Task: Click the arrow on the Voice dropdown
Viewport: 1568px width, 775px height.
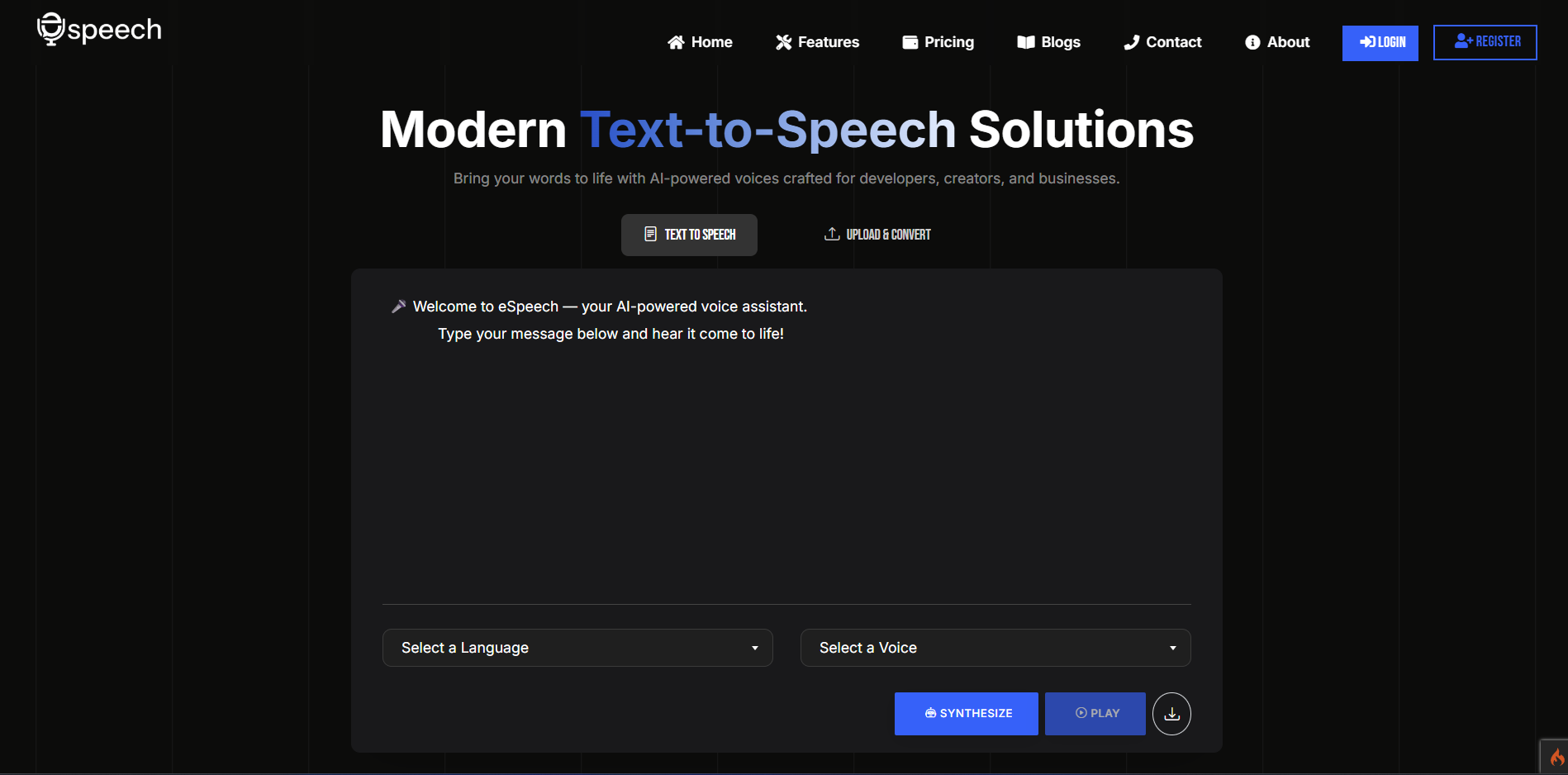Action: [1172, 648]
